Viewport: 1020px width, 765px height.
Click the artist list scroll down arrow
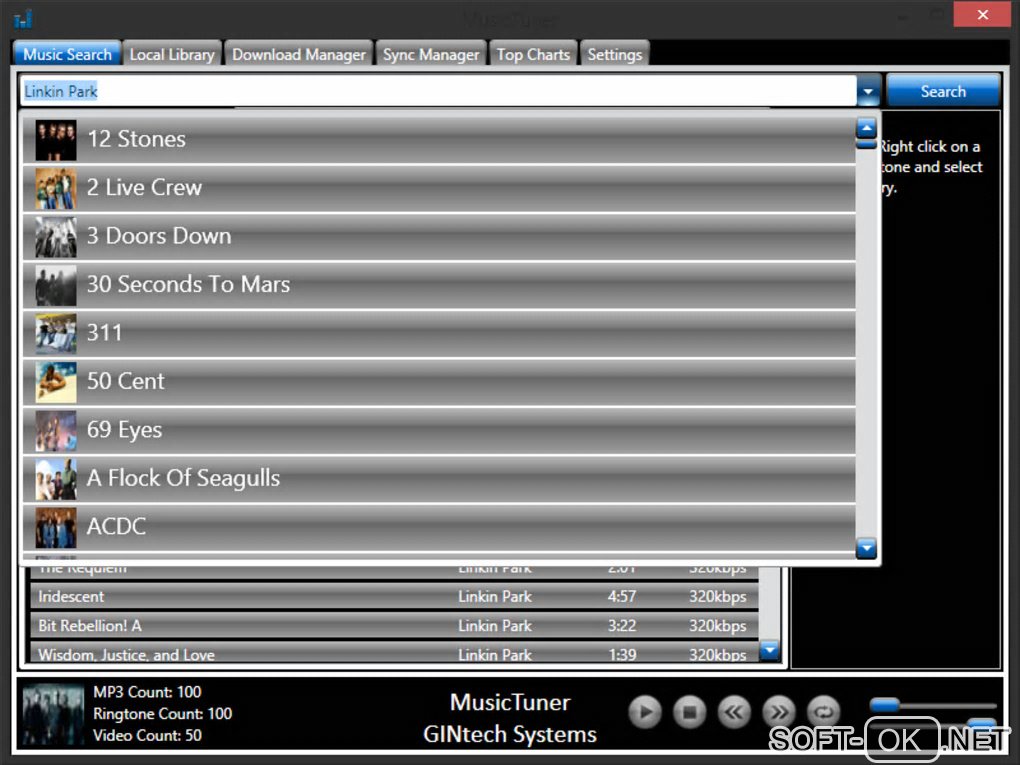[866, 548]
